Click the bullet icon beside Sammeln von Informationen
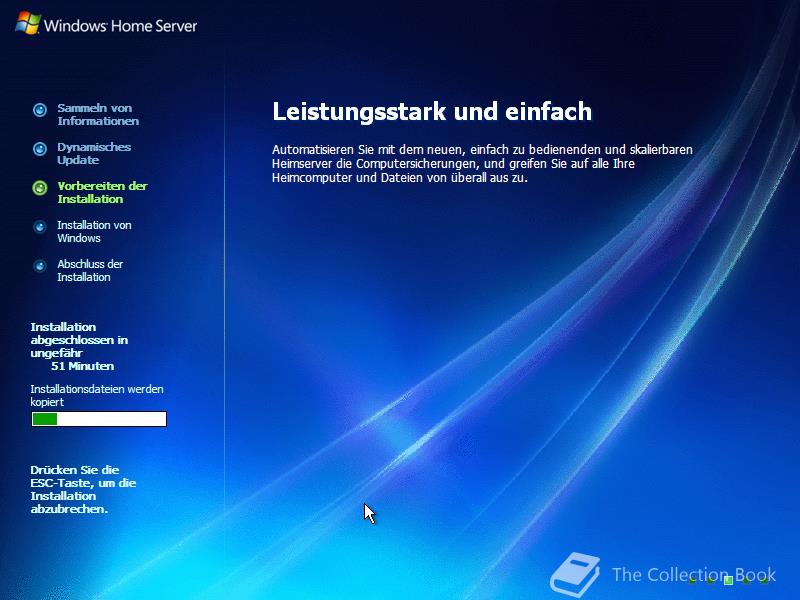800x600 pixels. (40, 110)
